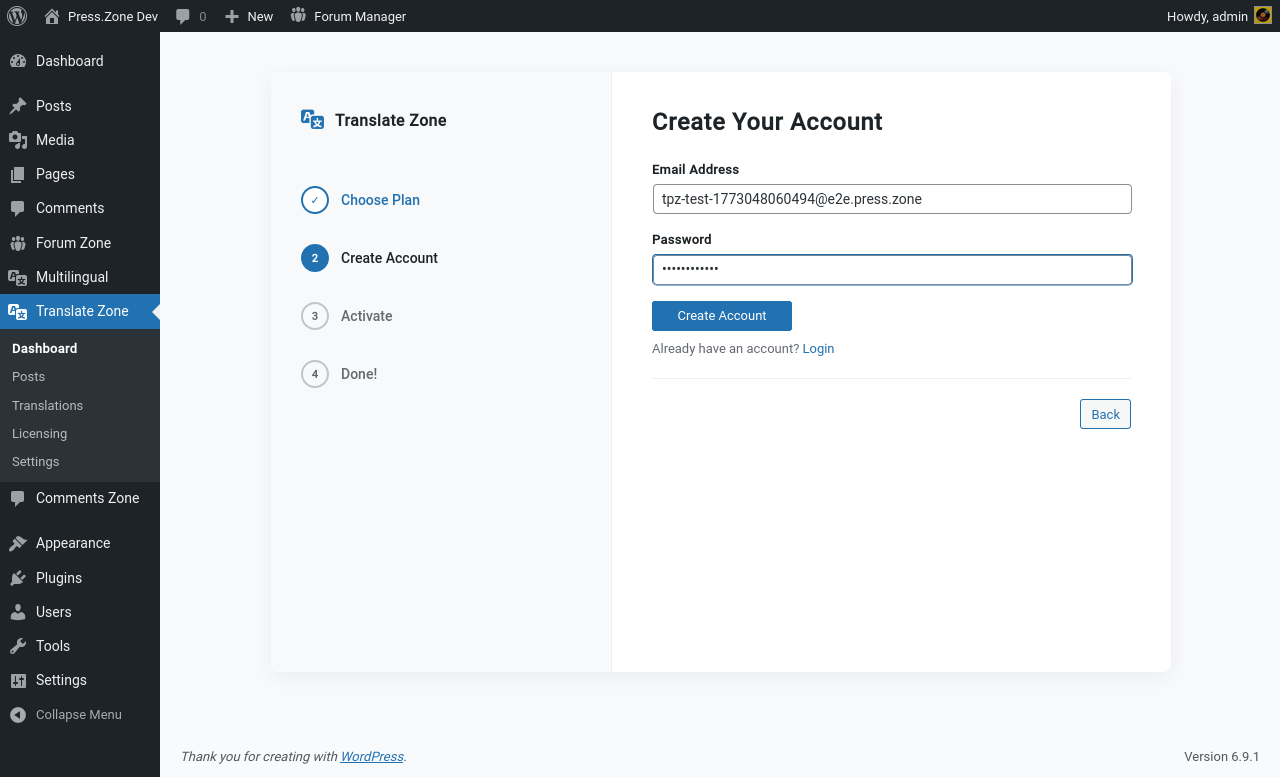Click the Activate step label

tap(366, 316)
